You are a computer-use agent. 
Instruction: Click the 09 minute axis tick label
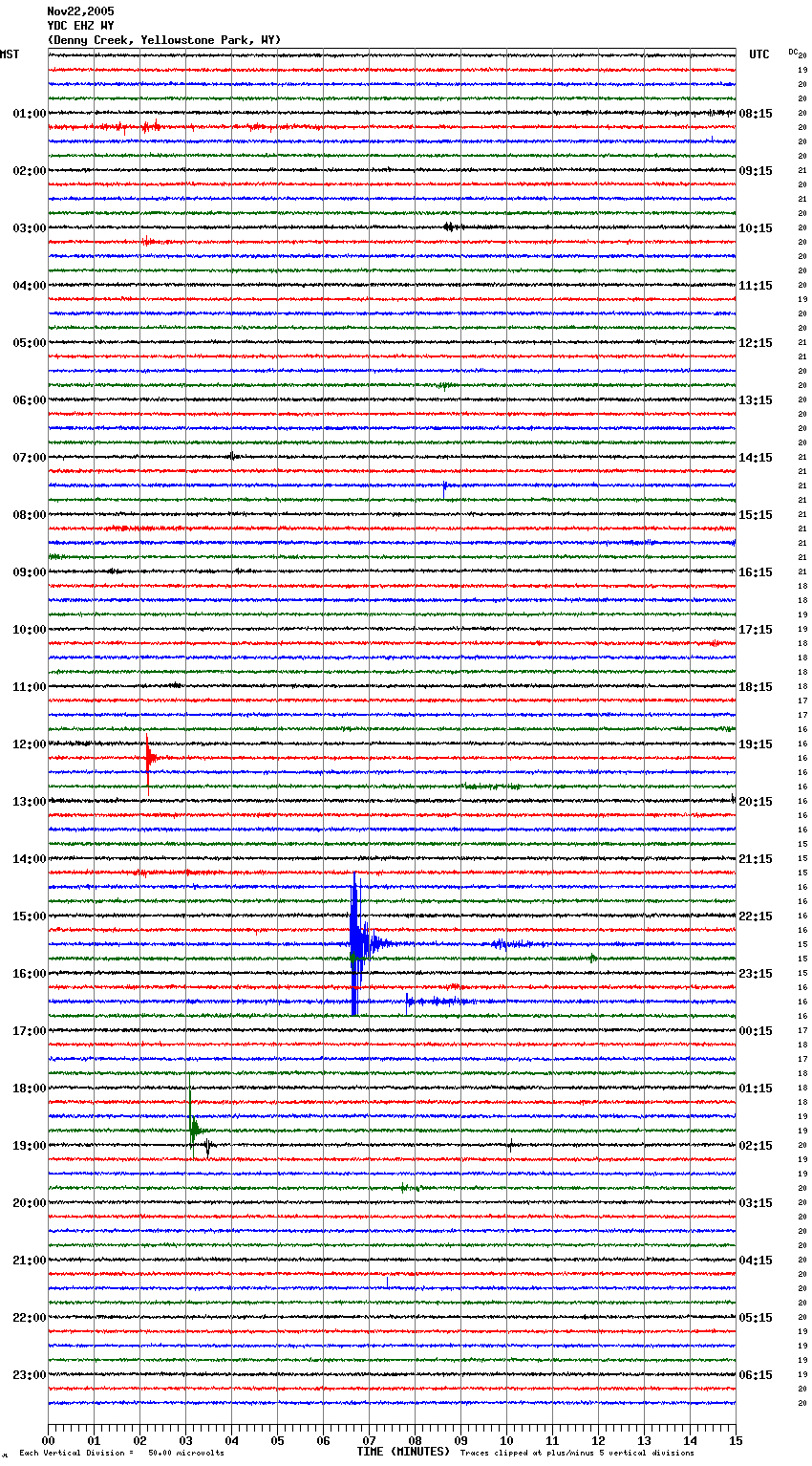coord(460,1441)
